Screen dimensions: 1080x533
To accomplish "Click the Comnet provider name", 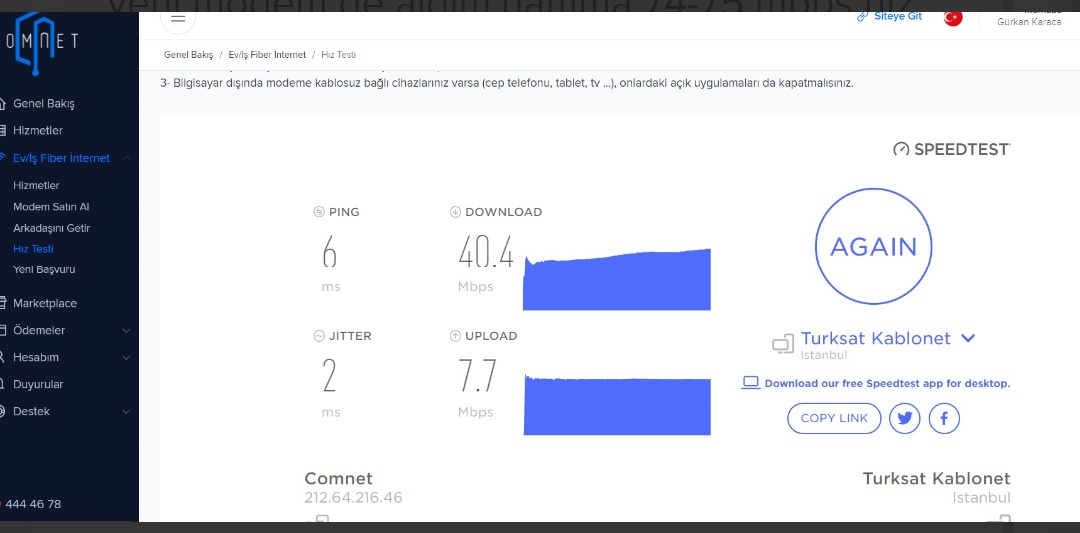I will click(x=338, y=479).
